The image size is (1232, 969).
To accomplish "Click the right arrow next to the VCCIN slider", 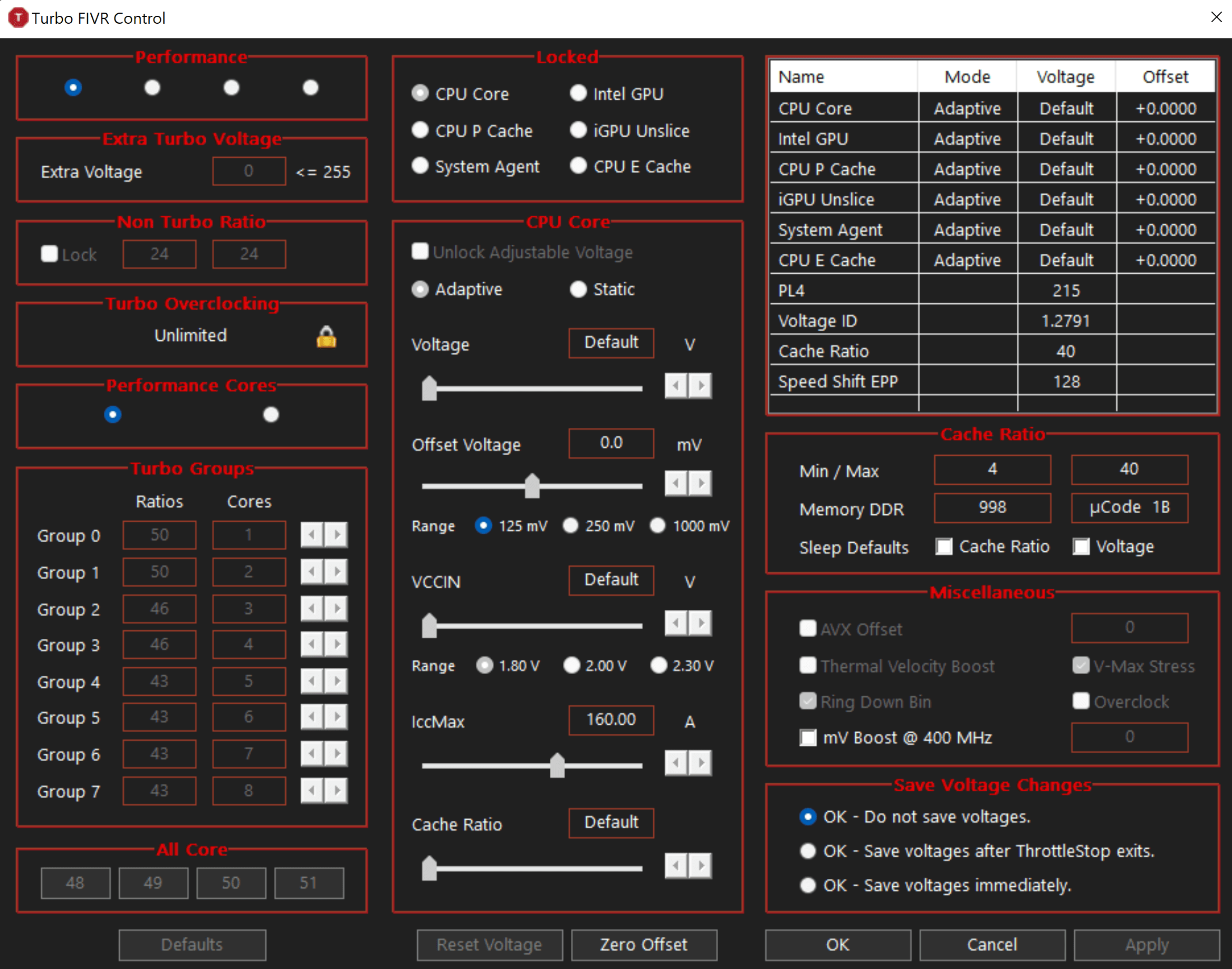I will tap(701, 623).
